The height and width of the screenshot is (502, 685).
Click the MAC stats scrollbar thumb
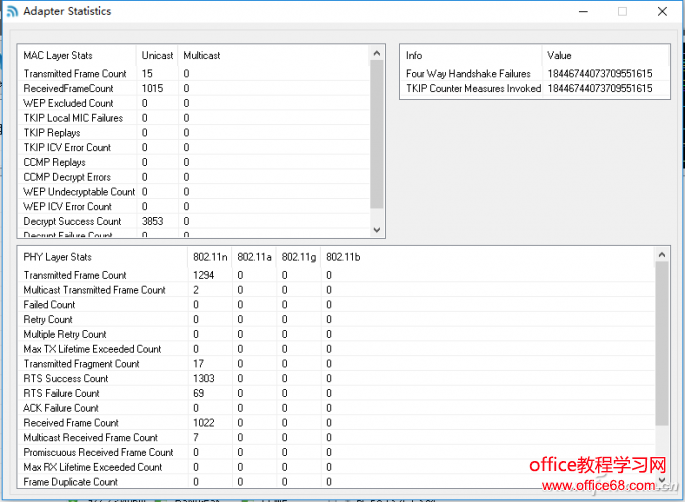click(377, 134)
